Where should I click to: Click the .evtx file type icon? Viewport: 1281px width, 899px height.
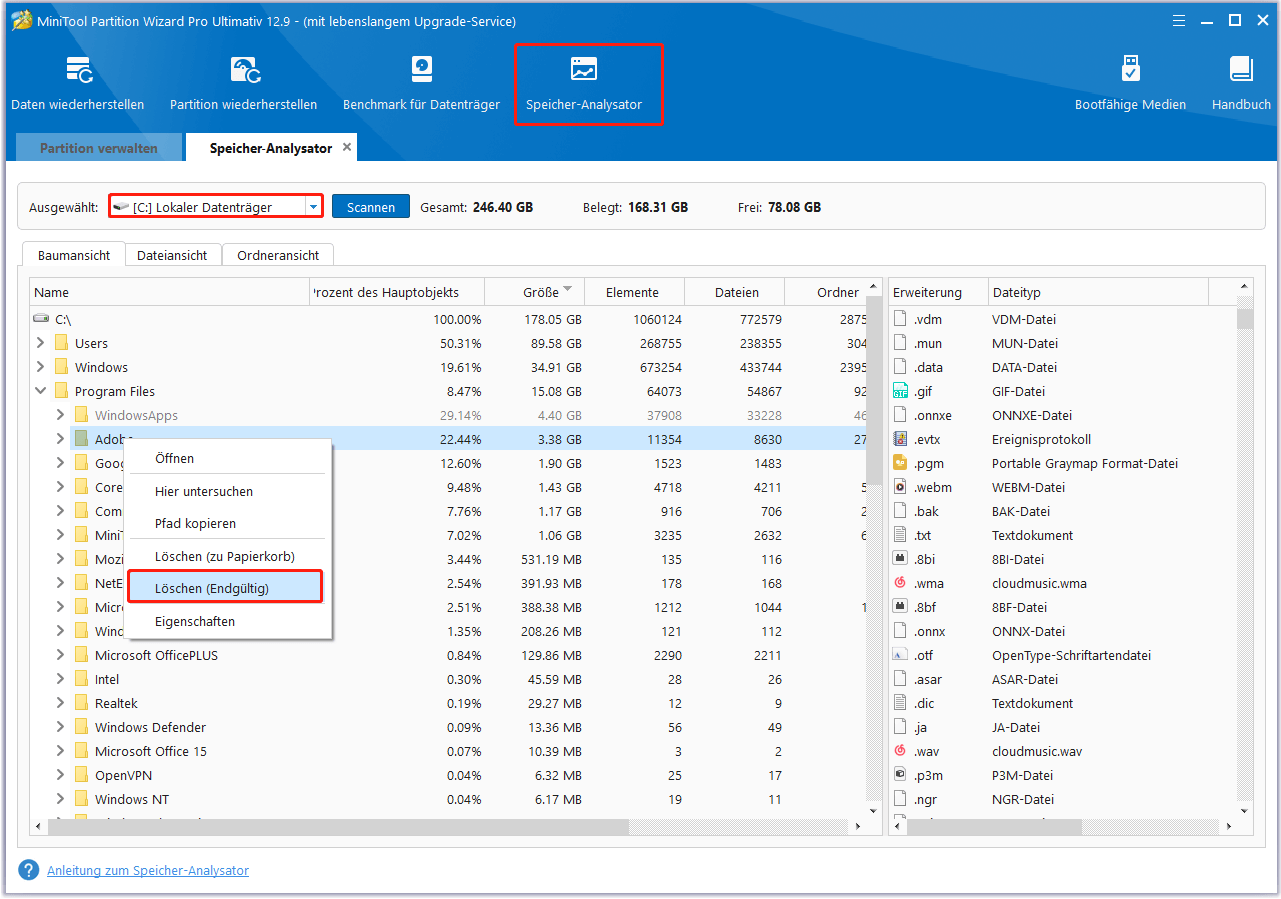[899, 439]
